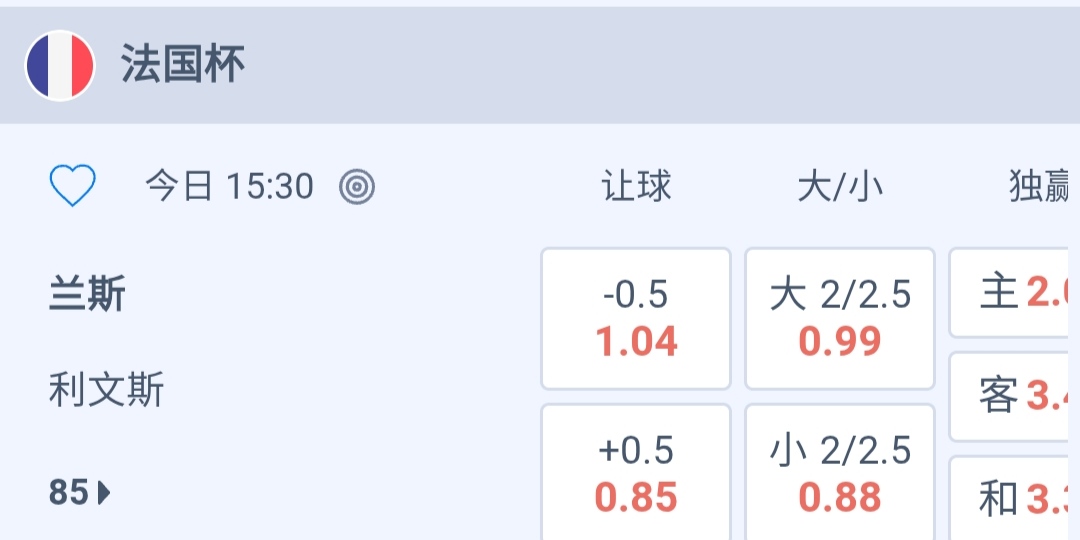Pick the +0.5 handicap at 0.85
1080x540 pixels.
pyautogui.click(x=636, y=473)
